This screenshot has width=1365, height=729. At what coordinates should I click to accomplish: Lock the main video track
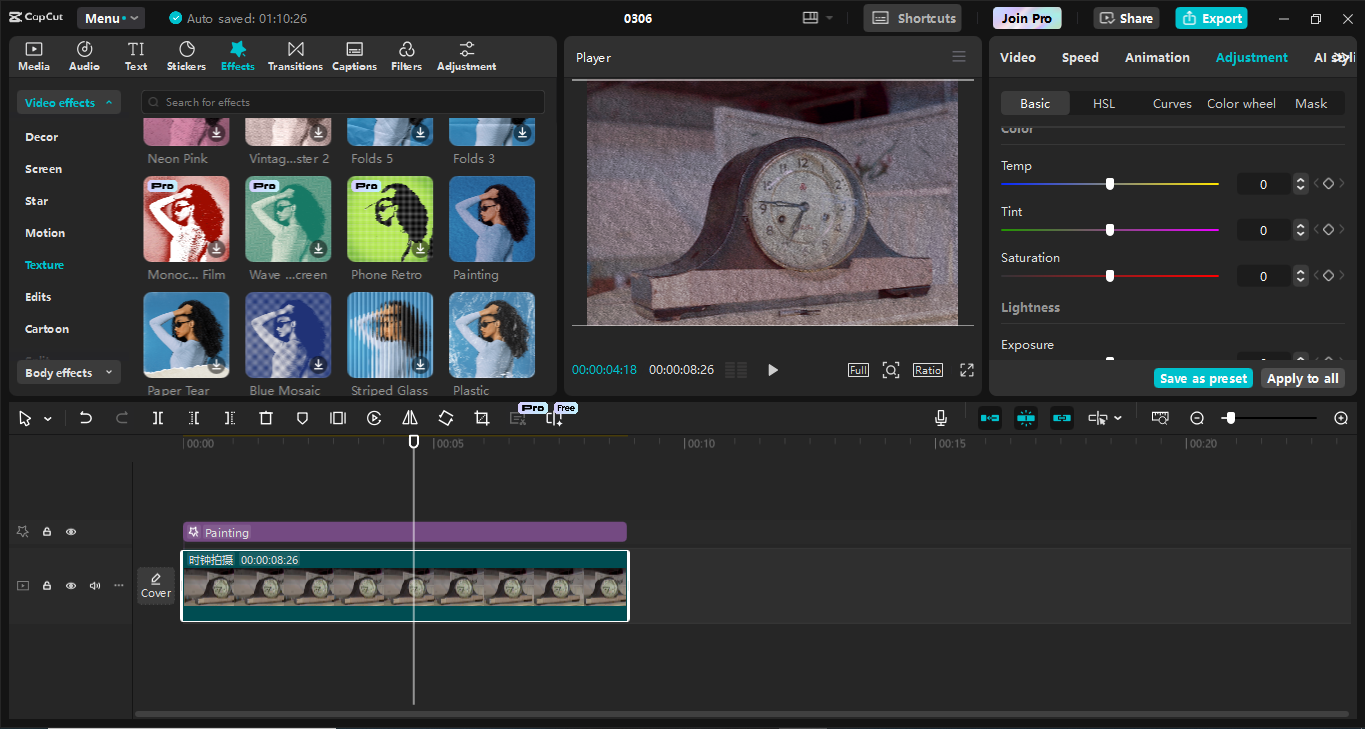pos(47,586)
